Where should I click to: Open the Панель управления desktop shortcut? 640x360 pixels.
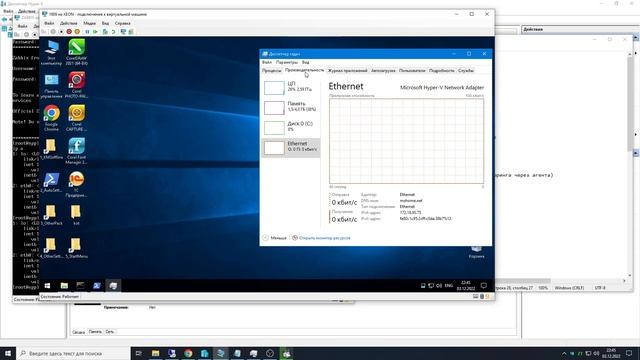click(51, 85)
